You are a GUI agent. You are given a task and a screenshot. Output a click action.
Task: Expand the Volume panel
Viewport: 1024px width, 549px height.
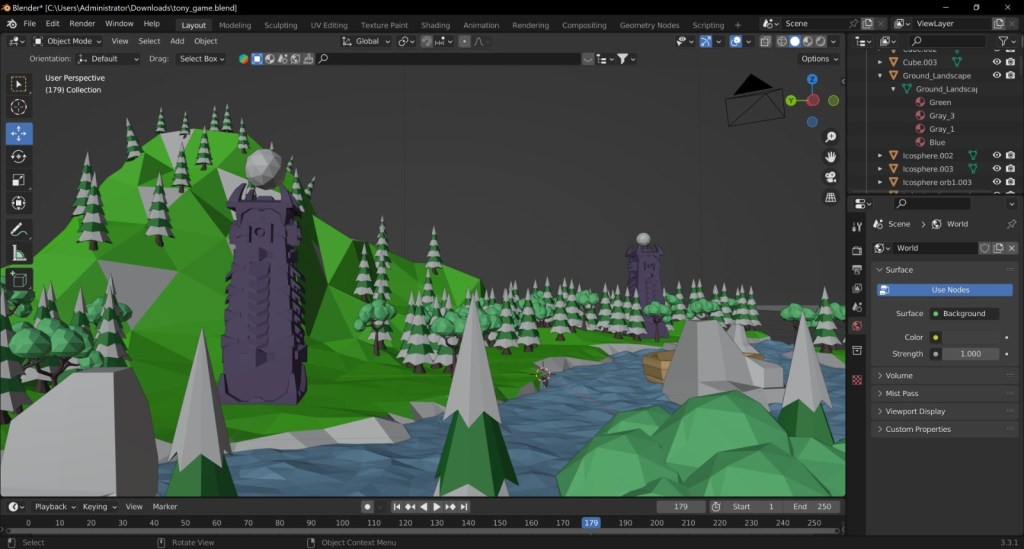pyautogui.click(x=899, y=376)
